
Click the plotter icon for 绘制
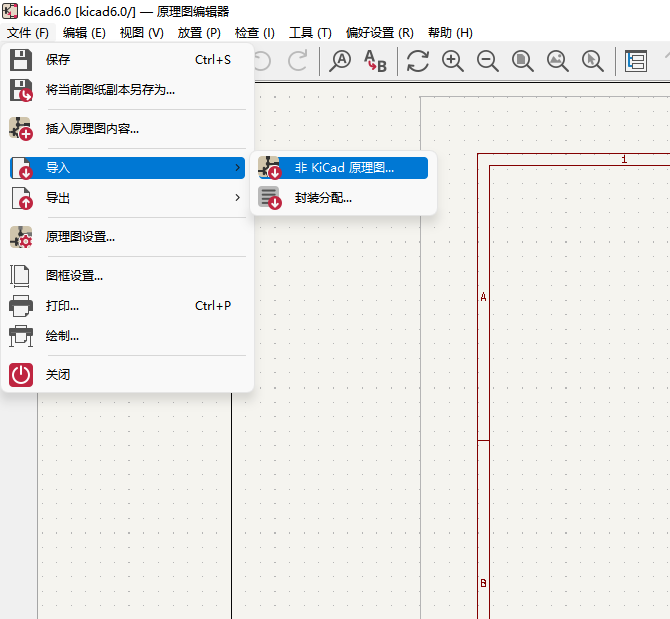21,336
